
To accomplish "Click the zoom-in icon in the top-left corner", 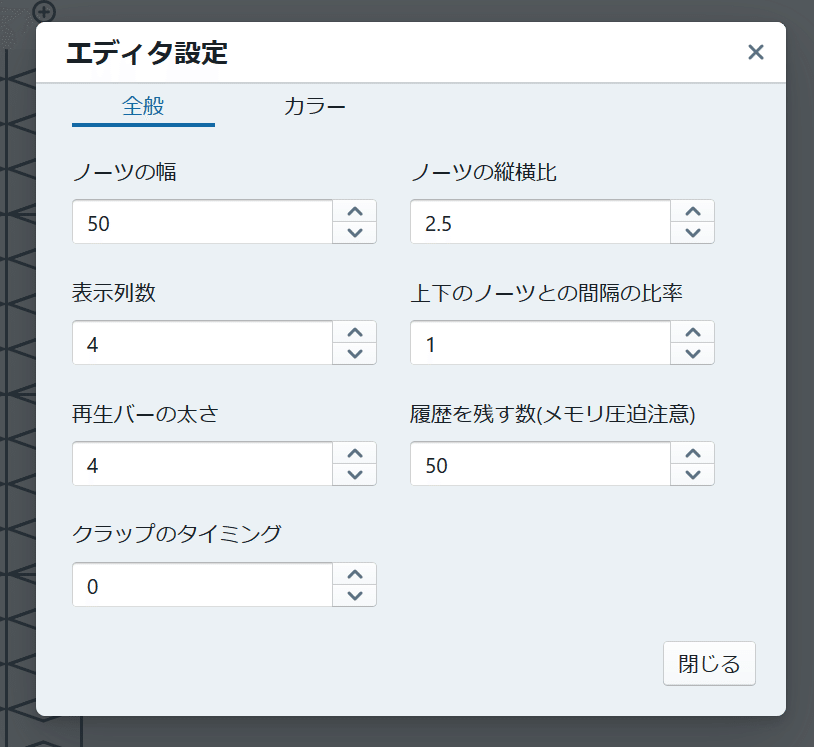I will (43, 14).
